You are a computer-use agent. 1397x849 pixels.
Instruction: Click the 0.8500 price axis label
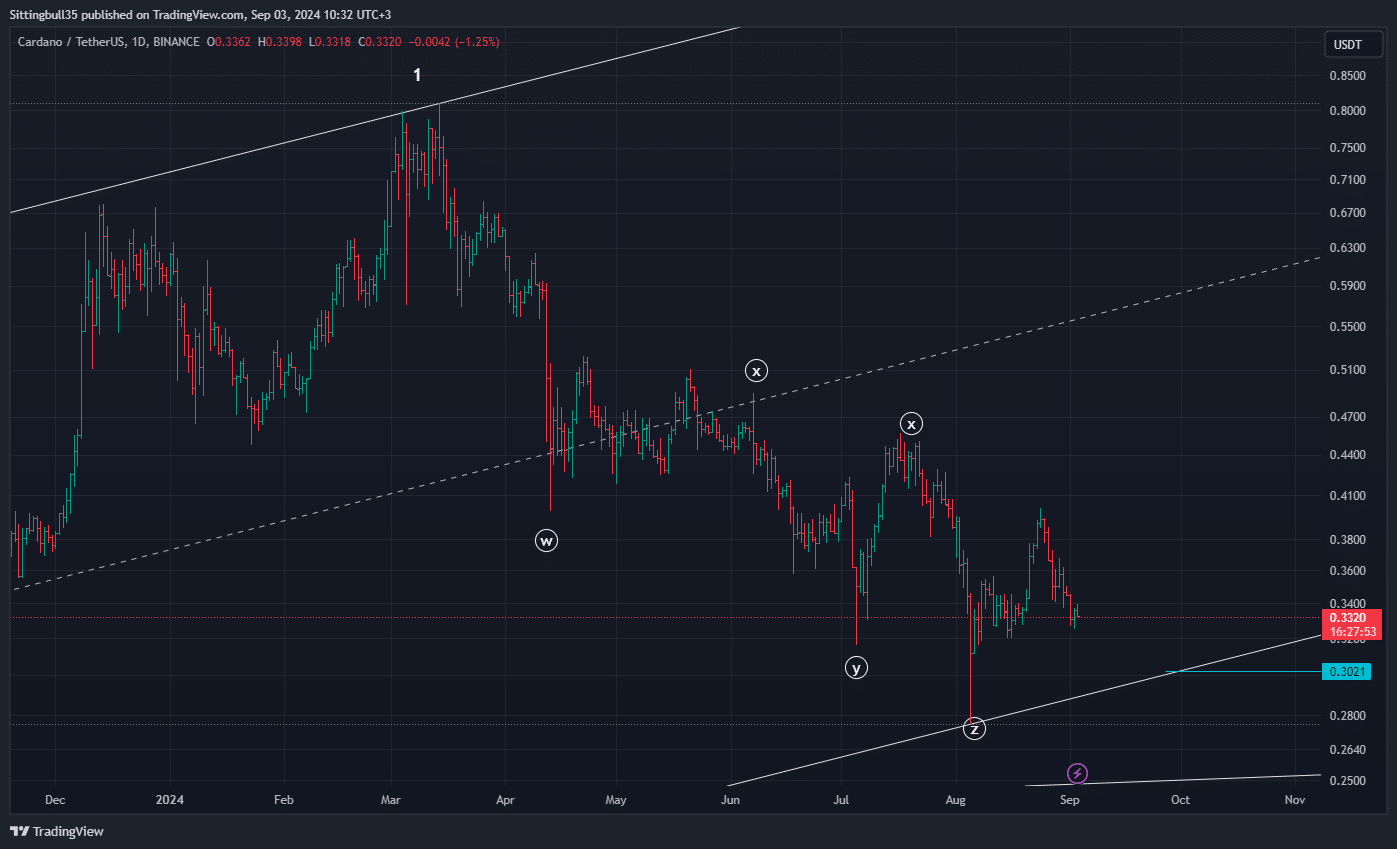click(1348, 75)
